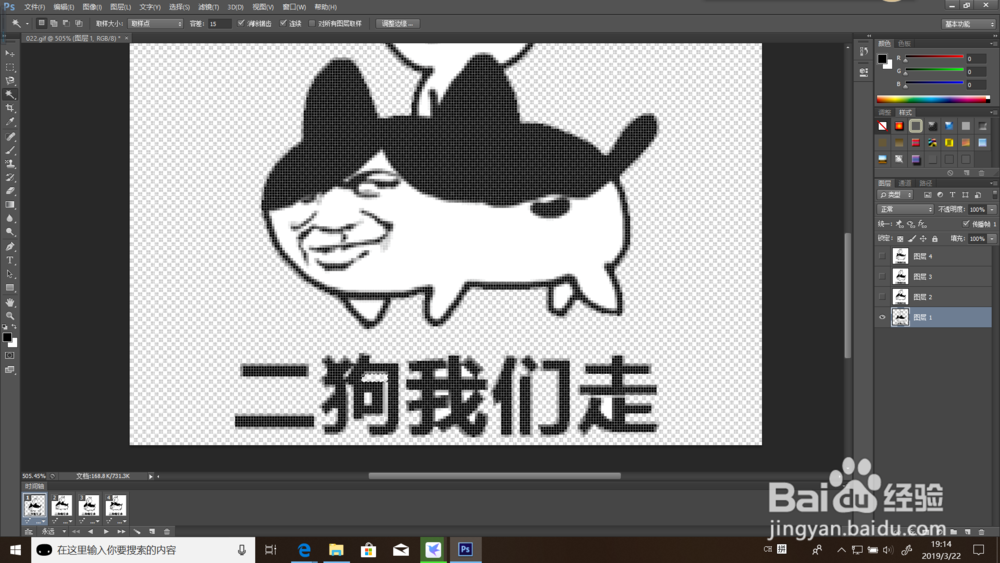Switch to the 色板 swatches tab
Screen dimensions: 1000x563
(904, 43)
